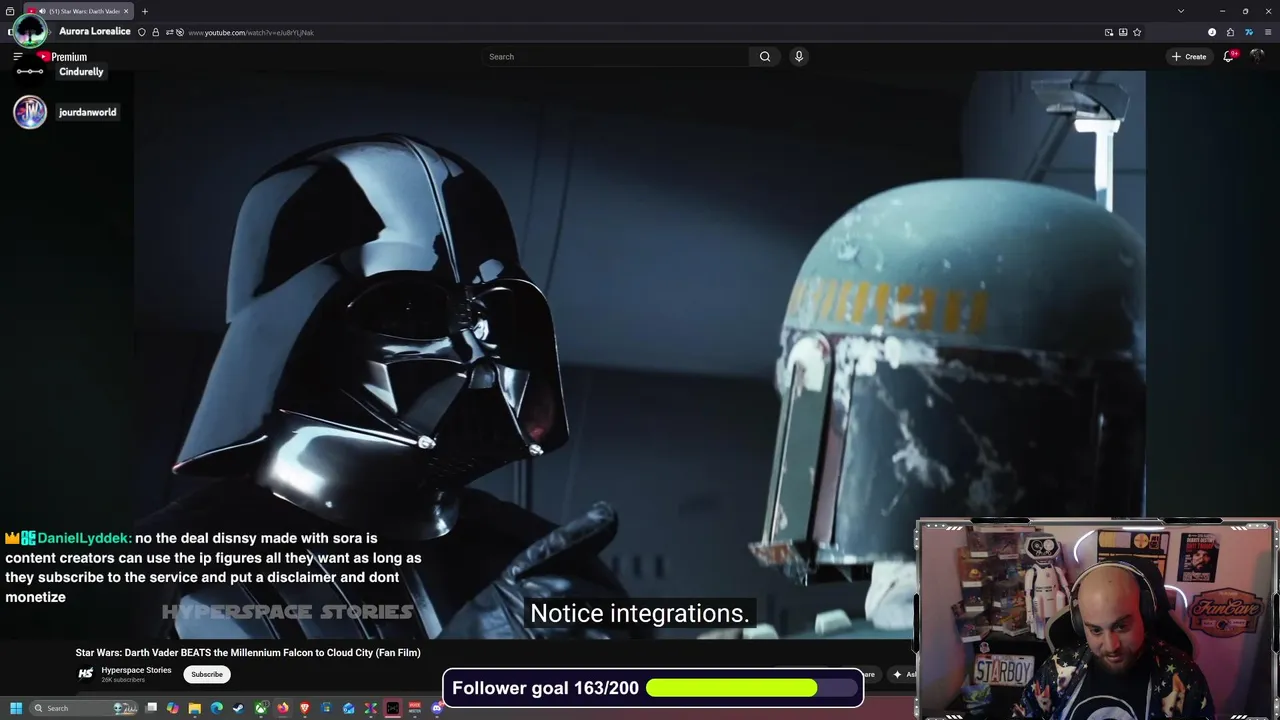Click the shield tracking protection icon
Viewport: 1280px width, 720px height.
(x=142, y=33)
